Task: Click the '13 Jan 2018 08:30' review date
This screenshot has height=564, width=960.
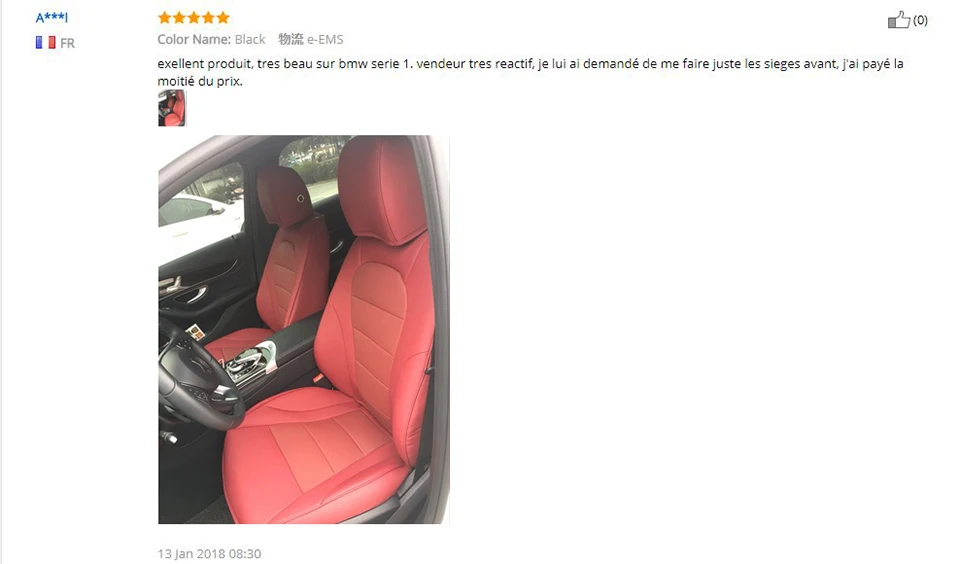Action: [209, 554]
